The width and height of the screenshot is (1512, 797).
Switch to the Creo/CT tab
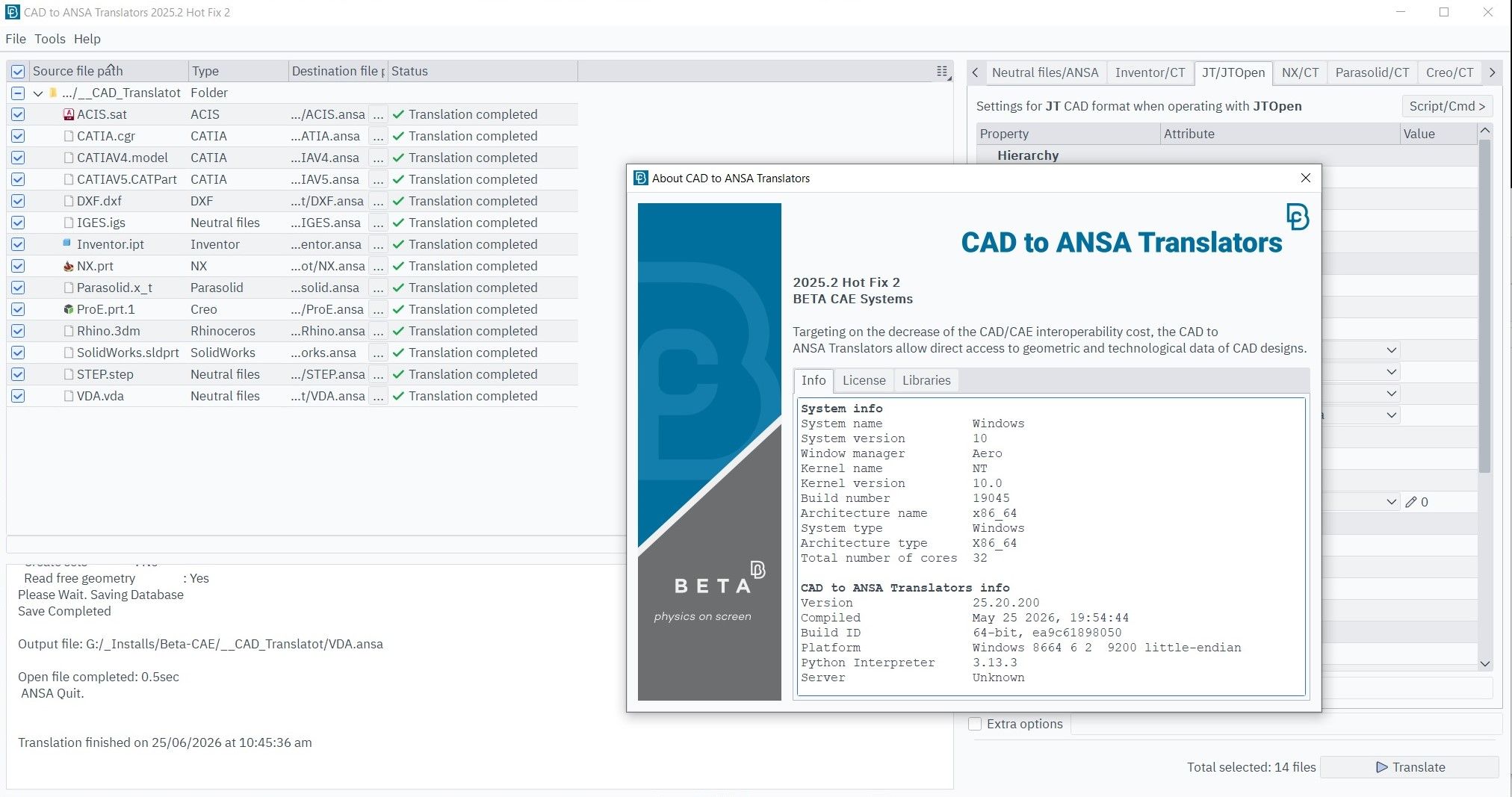tap(1449, 72)
